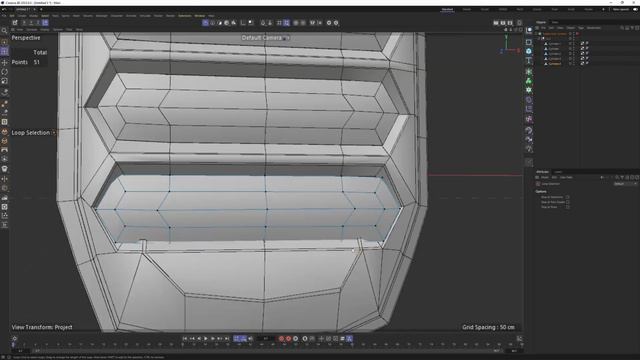
Task: Click the Grid Spacing : 50 cm text
Action: click(x=489, y=327)
